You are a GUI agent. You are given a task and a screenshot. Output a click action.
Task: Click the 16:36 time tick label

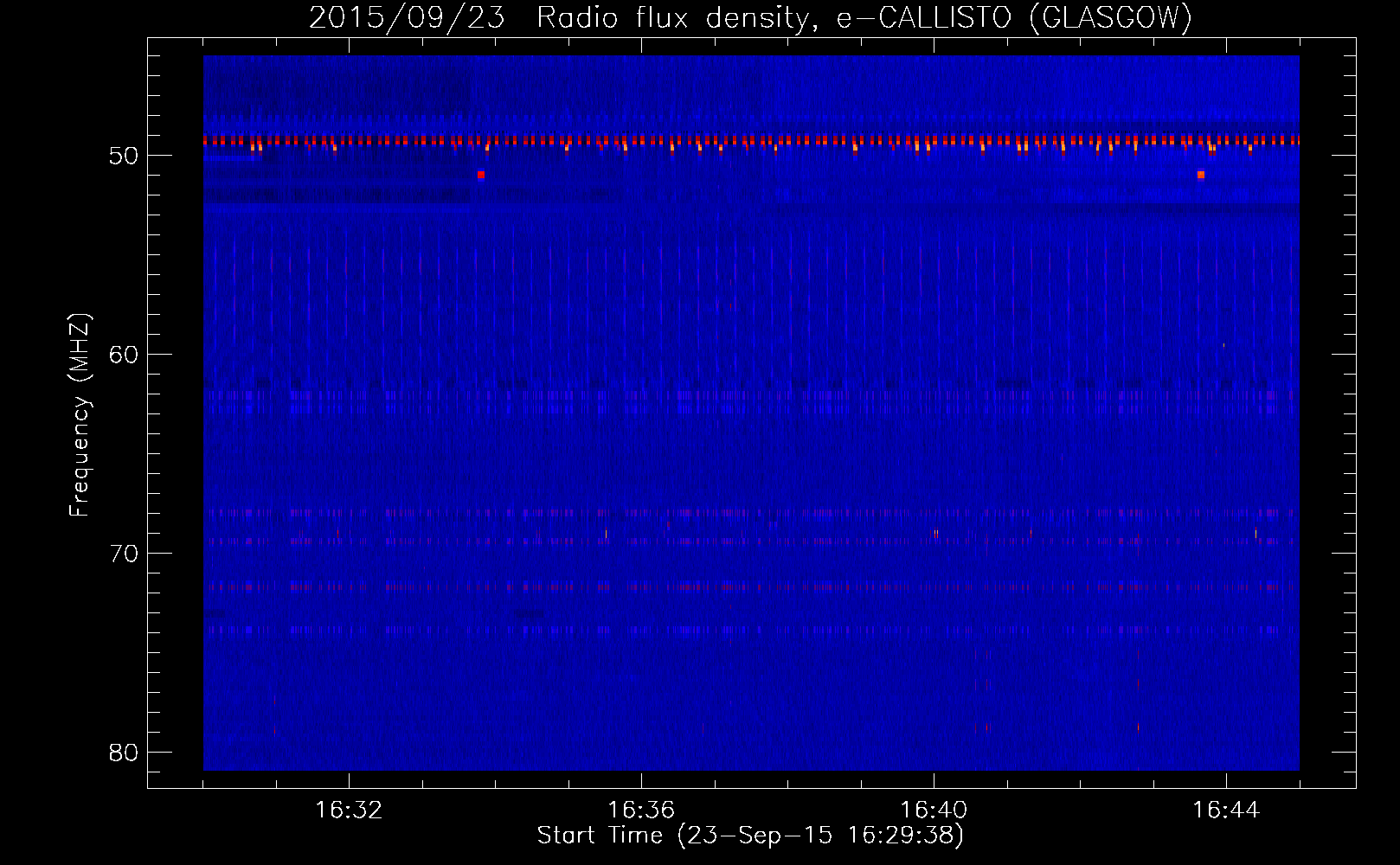(641, 811)
